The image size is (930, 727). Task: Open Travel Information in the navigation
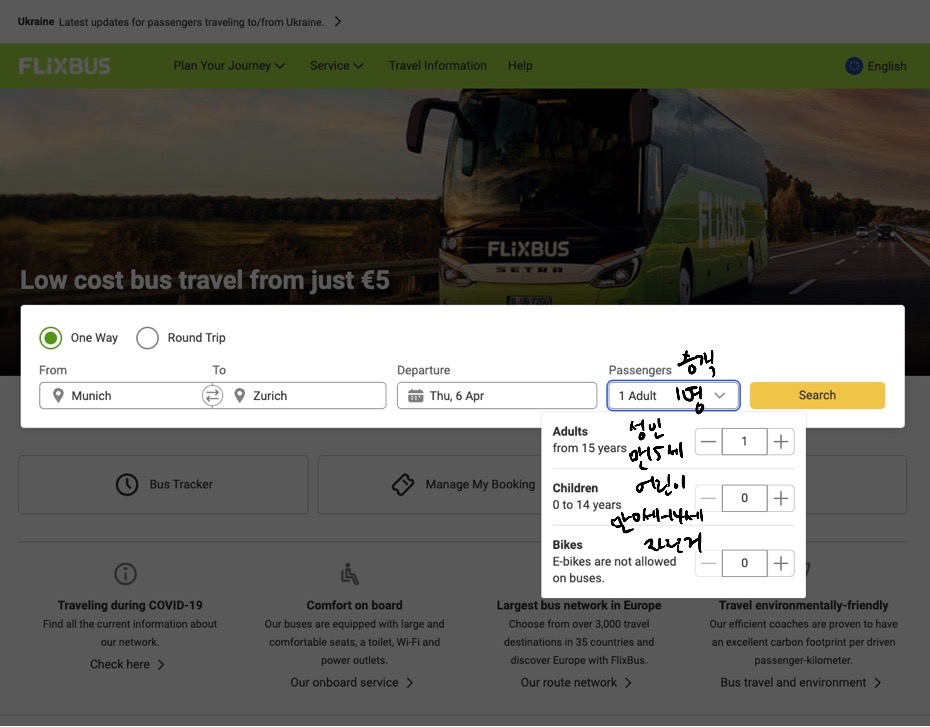click(x=438, y=66)
